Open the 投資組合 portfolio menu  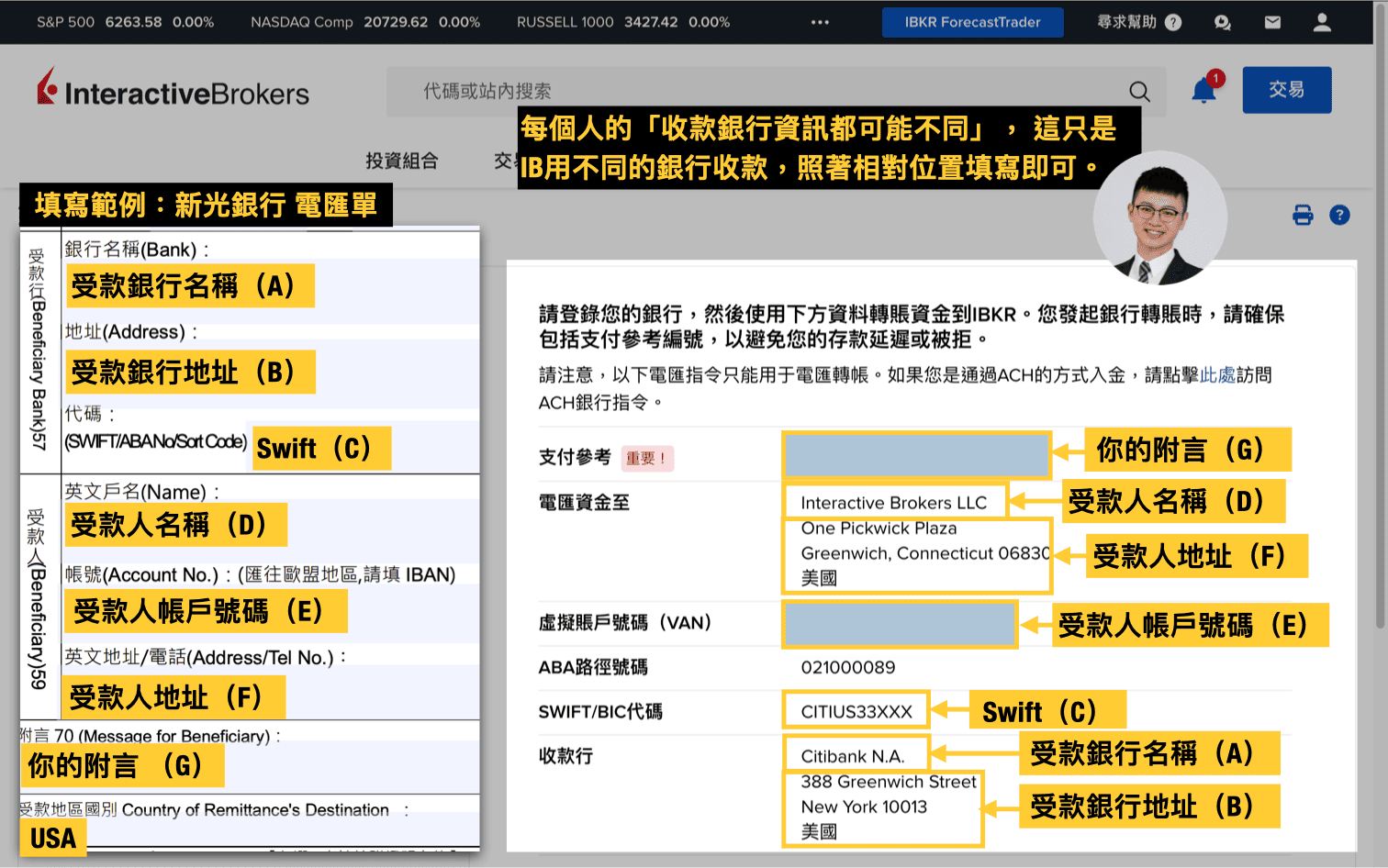click(402, 161)
